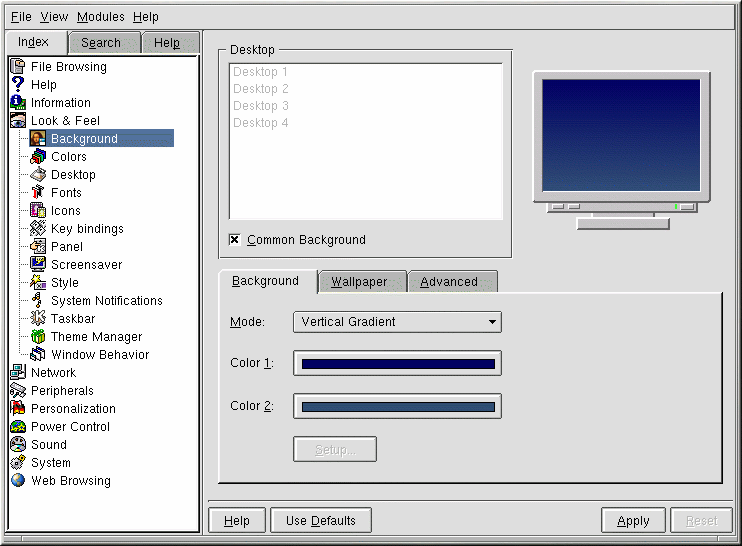The image size is (742, 546).
Task: Open the Mode dropdown showing Vertical Gradient
Action: pyautogui.click(x=397, y=322)
